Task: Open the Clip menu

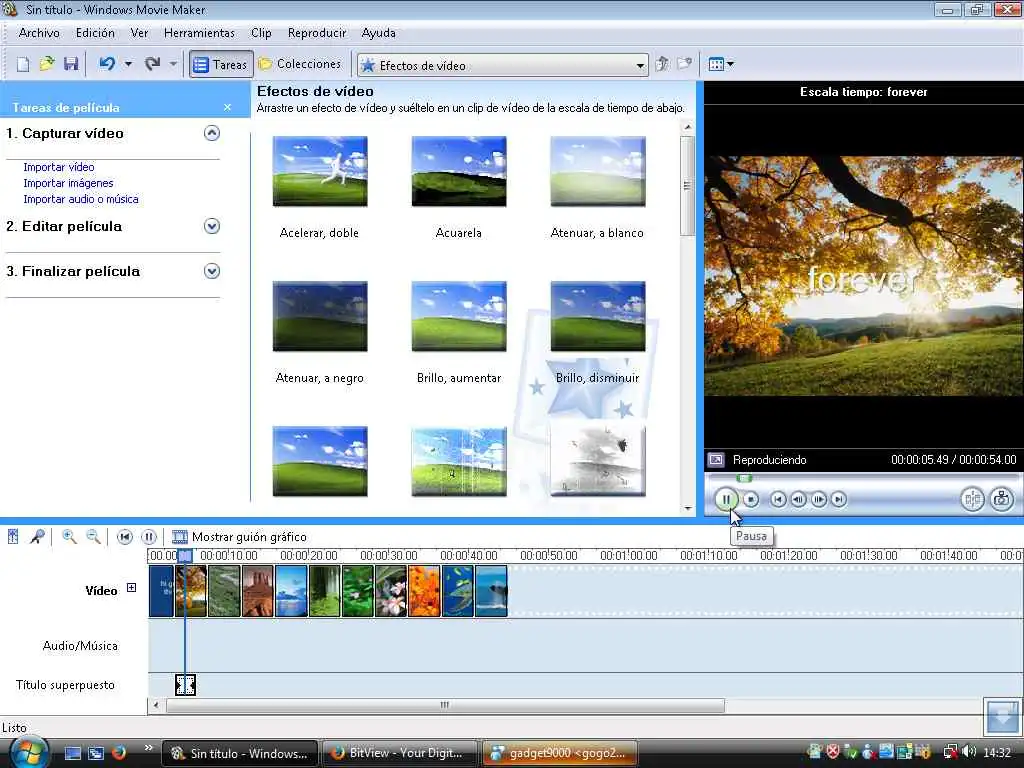Action: pos(261,33)
